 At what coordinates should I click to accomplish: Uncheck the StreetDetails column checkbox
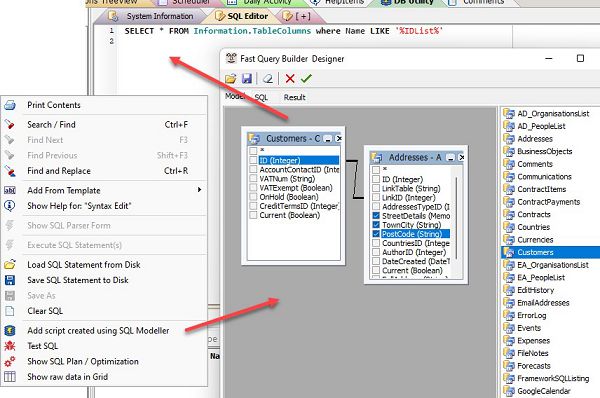(x=376, y=215)
